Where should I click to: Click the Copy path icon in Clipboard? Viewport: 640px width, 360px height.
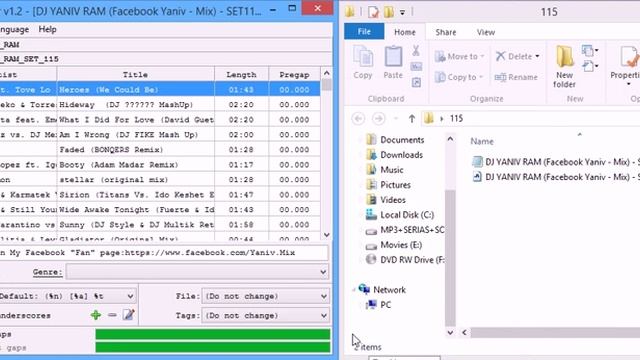click(x=416, y=67)
